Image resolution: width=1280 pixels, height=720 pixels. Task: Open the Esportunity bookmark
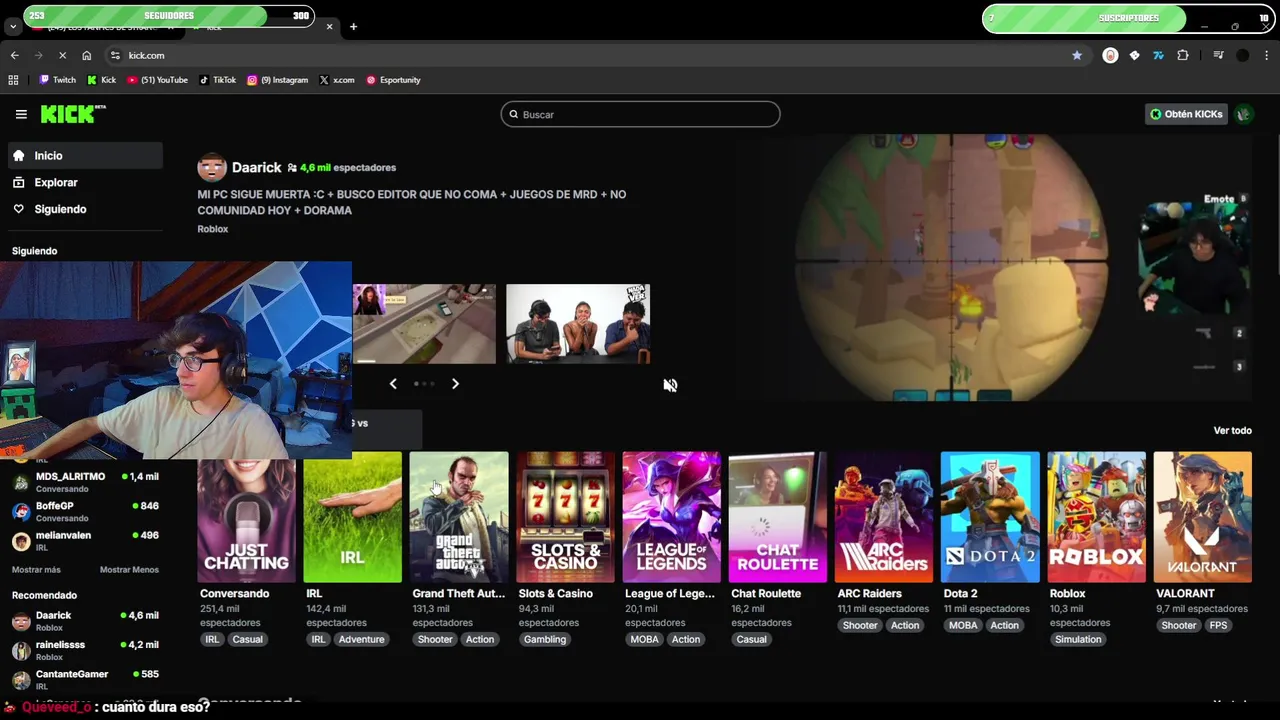(x=393, y=80)
